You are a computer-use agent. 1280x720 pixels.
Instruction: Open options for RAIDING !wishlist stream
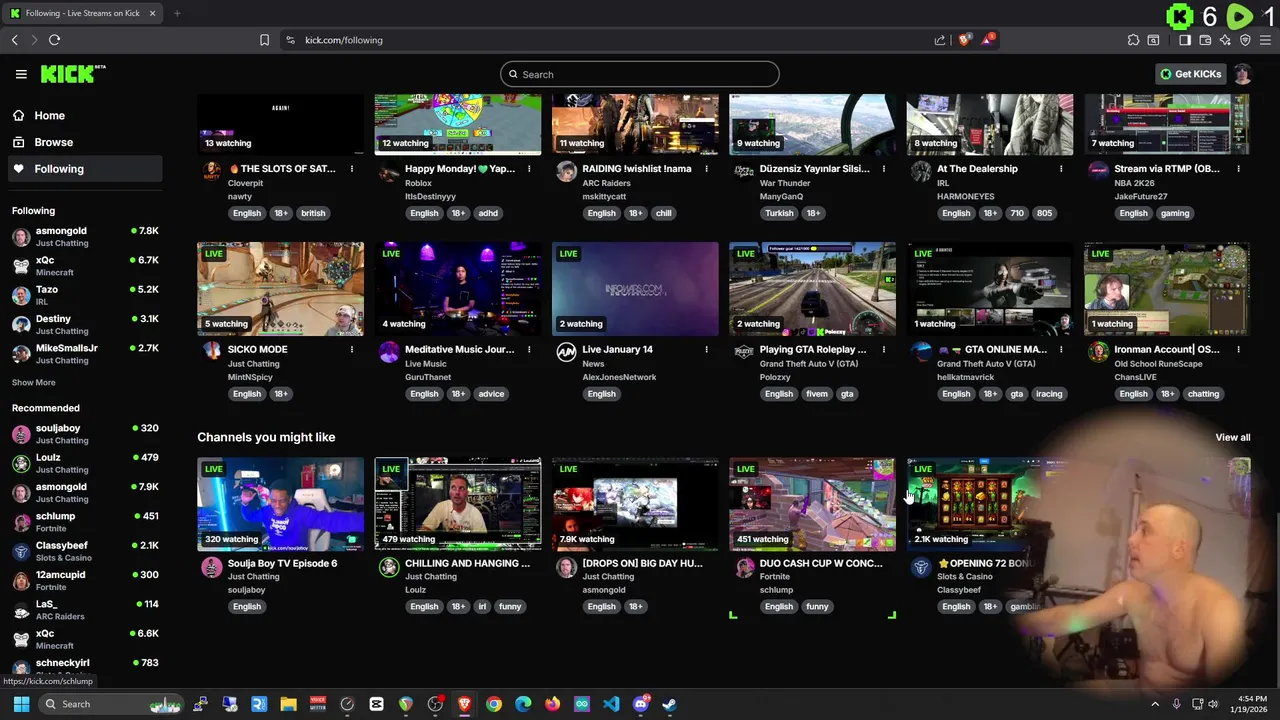pyautogui.click(x=706, y=169)
